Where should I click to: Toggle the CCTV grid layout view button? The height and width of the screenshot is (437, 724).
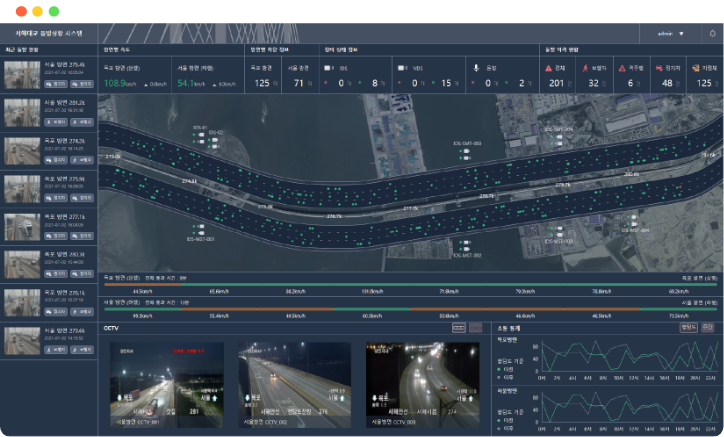459,327
